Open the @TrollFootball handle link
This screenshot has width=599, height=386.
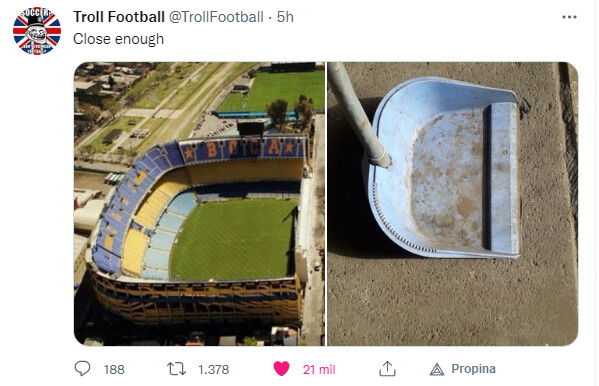216,17
